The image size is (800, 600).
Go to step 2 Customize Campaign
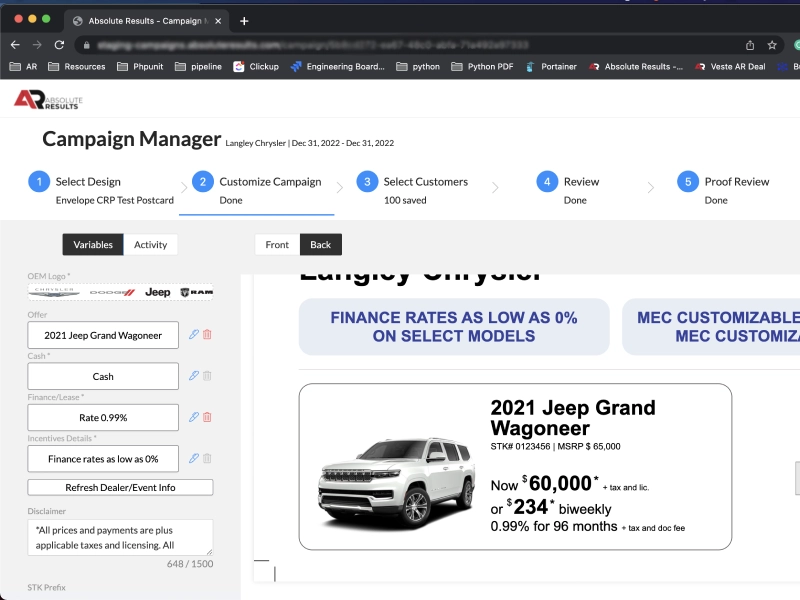[x=257, y=190]
